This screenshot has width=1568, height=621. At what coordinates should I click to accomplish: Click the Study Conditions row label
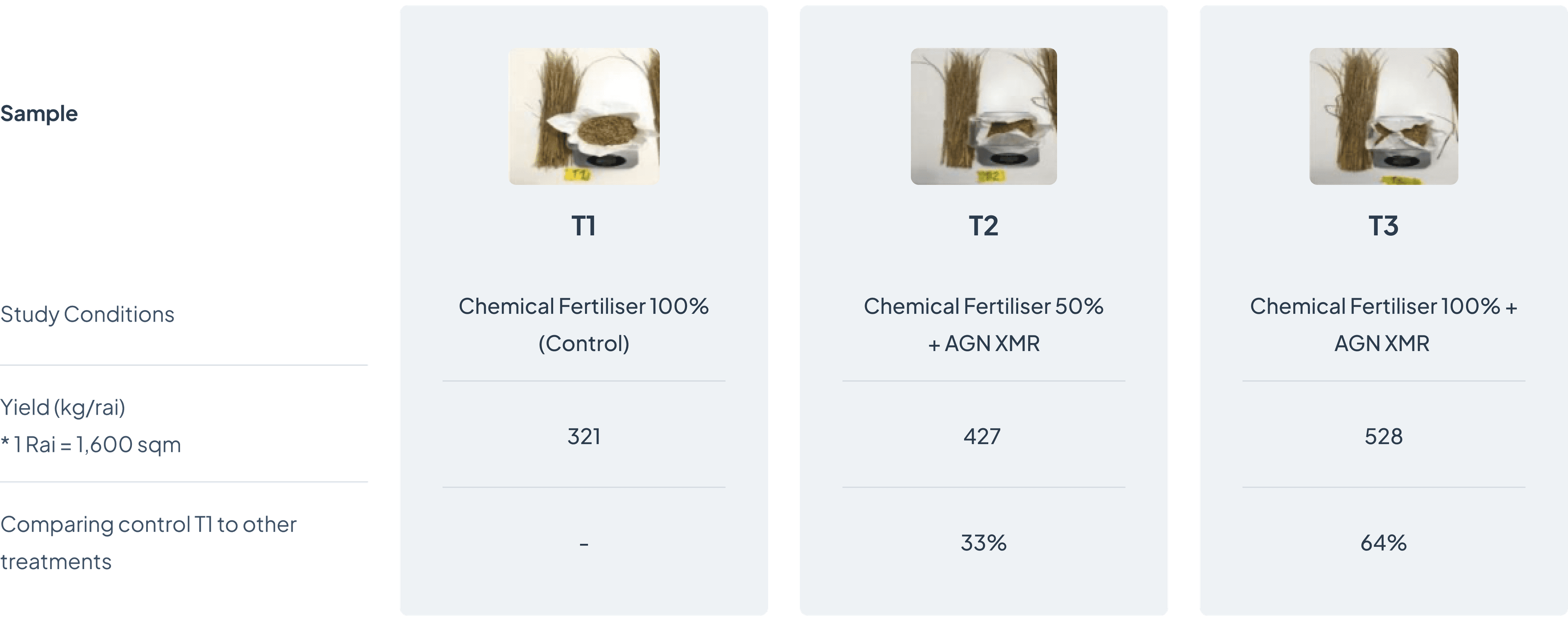[87, 314]
